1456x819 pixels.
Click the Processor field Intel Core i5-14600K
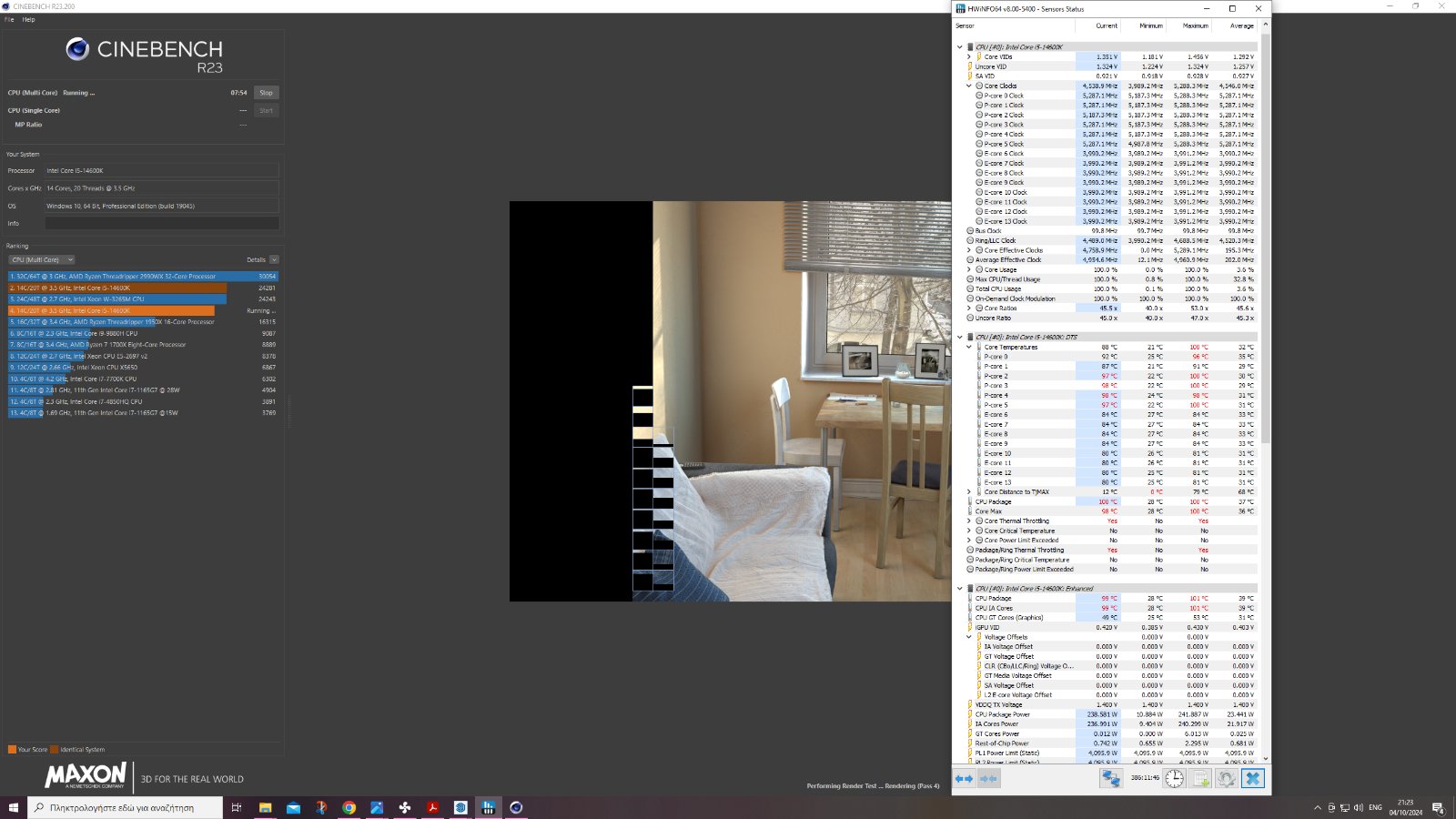tap(162, 171)
